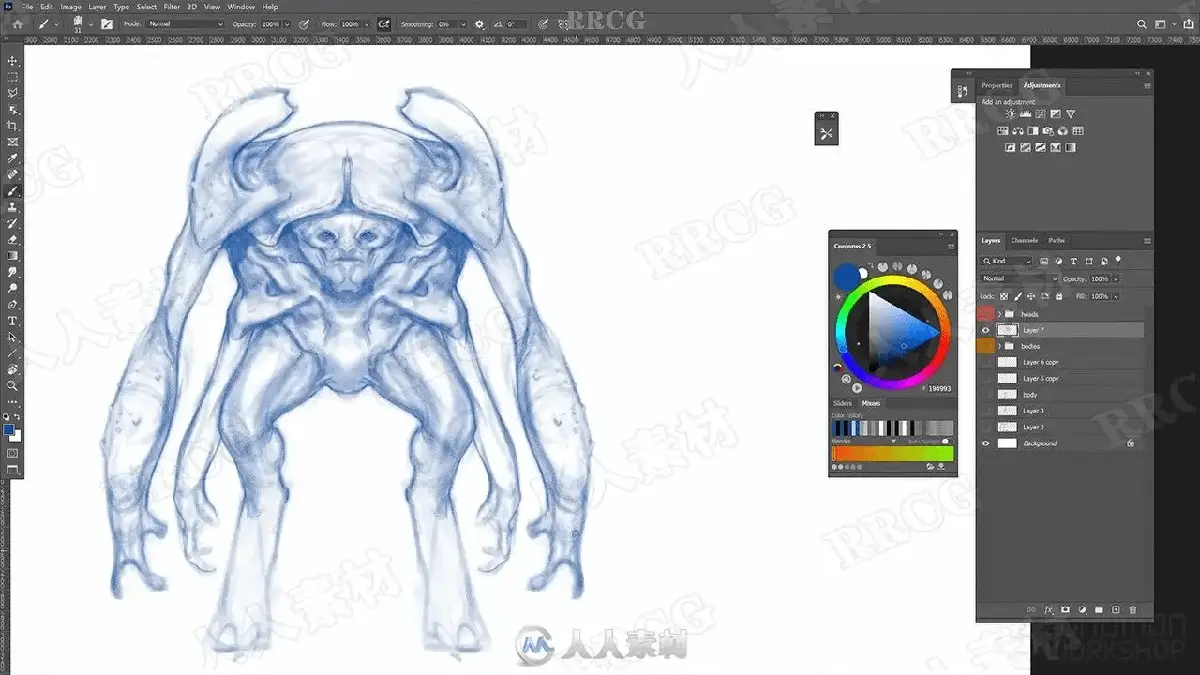Create a new layer

click(x=1115, y=609)
